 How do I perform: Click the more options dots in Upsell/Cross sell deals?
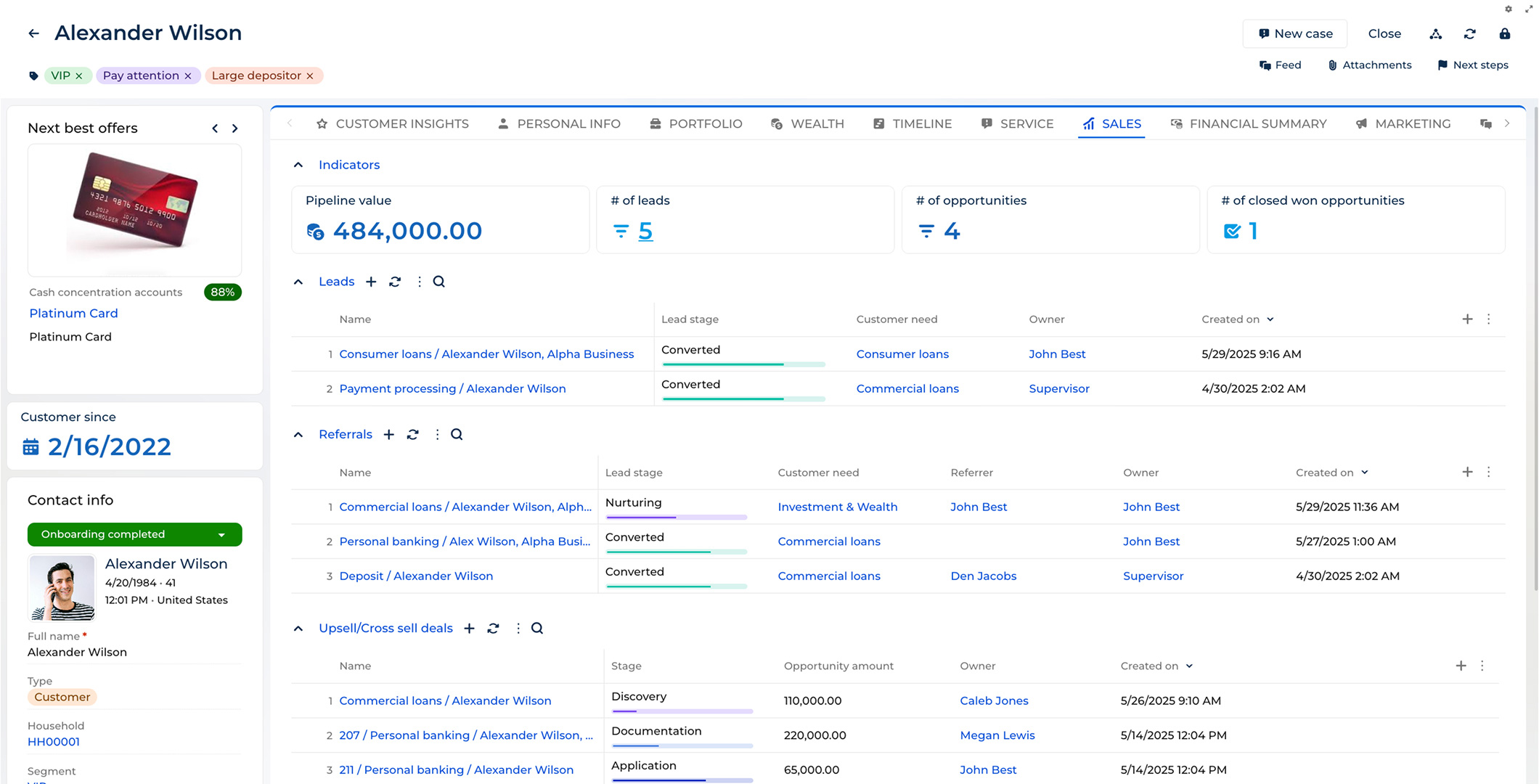(518, 628)
